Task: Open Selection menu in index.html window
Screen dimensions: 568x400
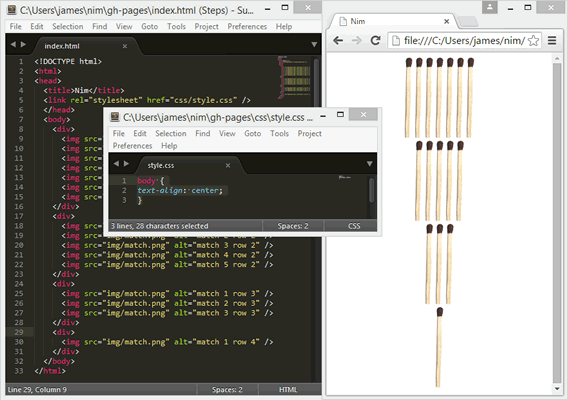Action: pos(67,26)
